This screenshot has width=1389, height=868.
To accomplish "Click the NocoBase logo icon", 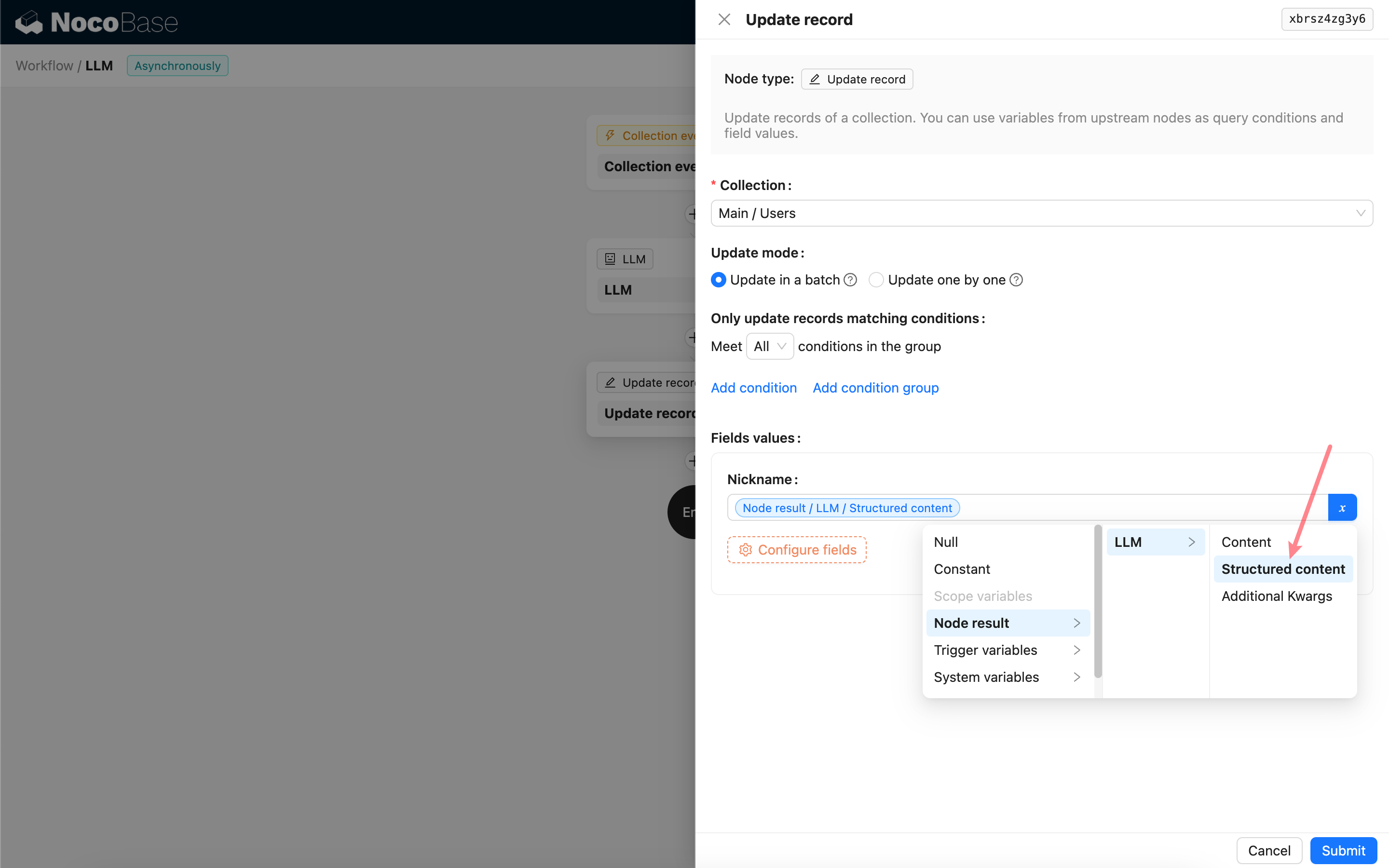I will (x=29, y=22).
